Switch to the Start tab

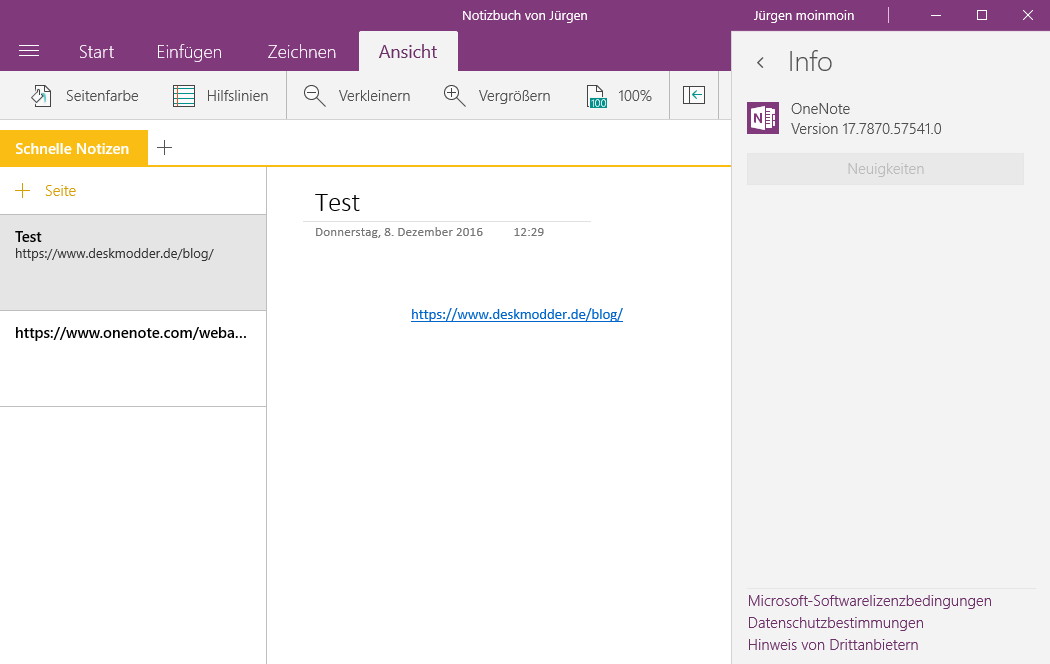[x=96, y=52]
